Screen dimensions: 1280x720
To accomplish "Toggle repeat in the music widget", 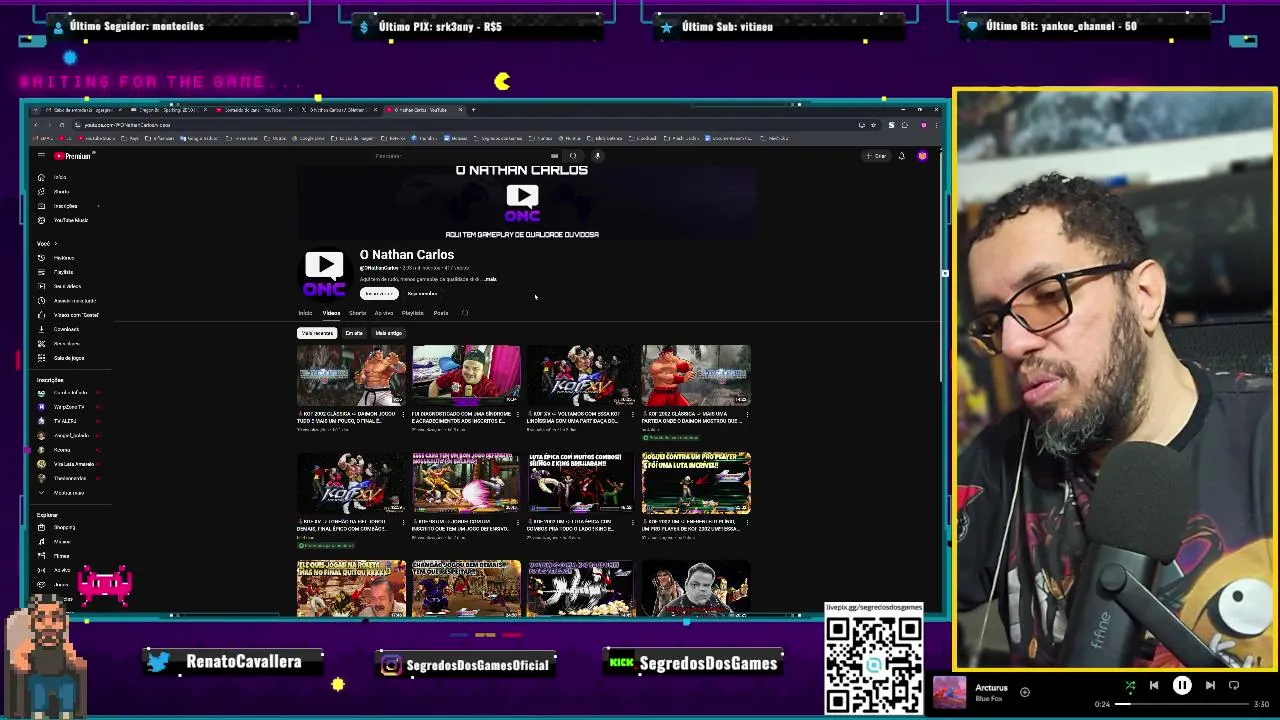I will coord(1234,686).
